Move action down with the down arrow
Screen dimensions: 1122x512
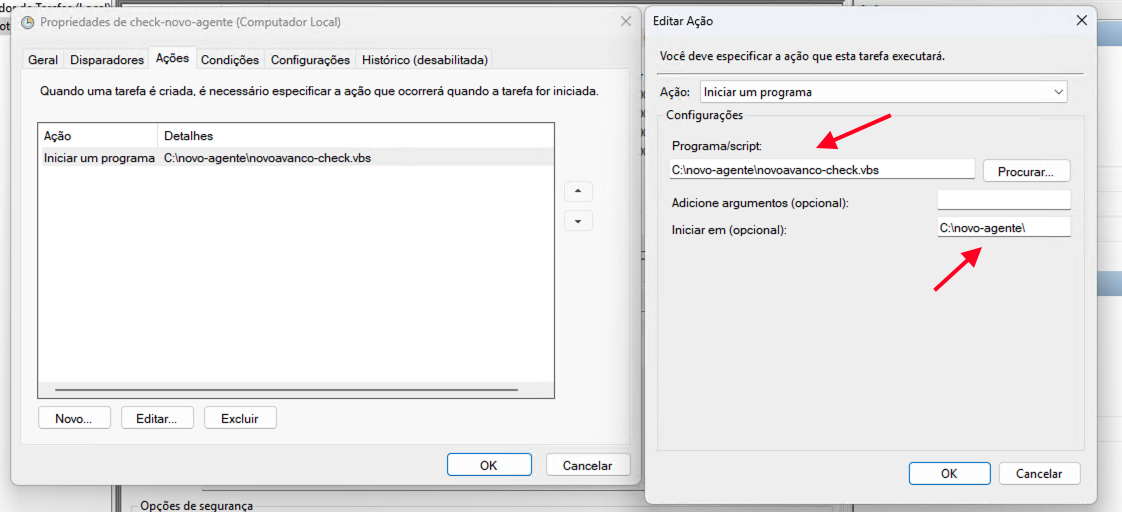pos(578,221)
